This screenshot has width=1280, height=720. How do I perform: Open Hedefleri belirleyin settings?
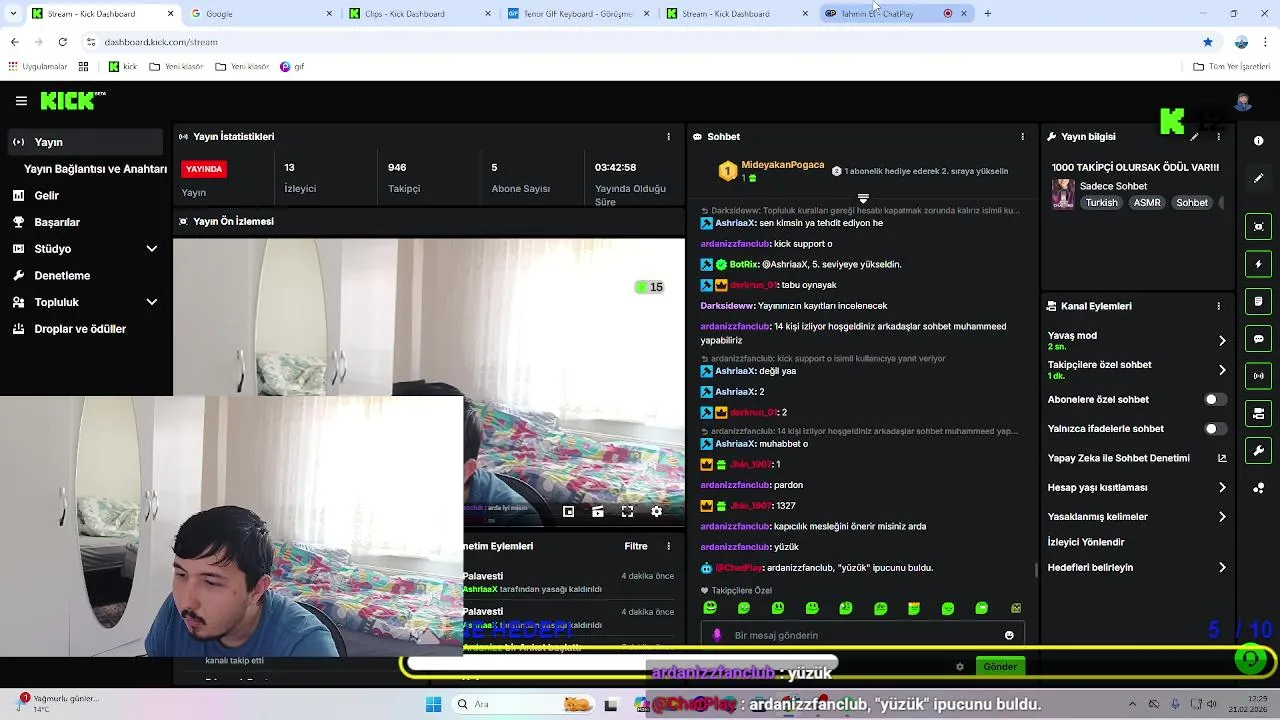tap(1137, 567)
